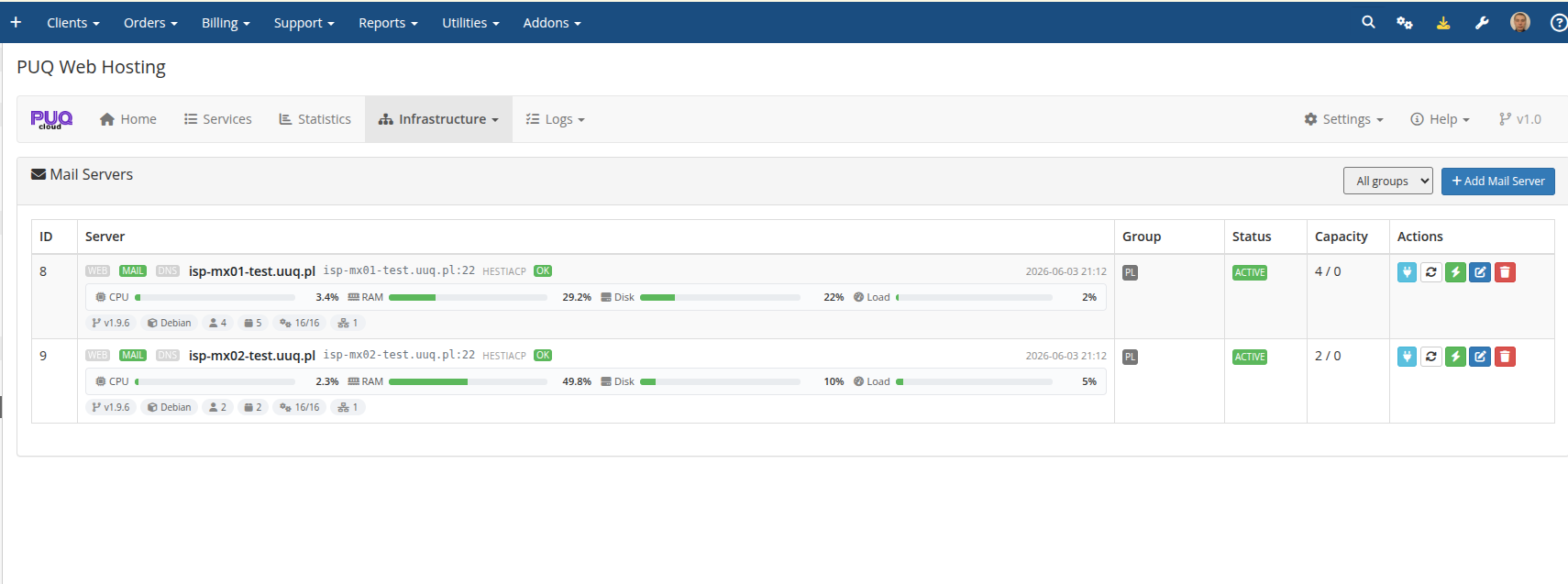
Task: Click the yellow download icon in top bar
Action: [x=1443, y=23]
